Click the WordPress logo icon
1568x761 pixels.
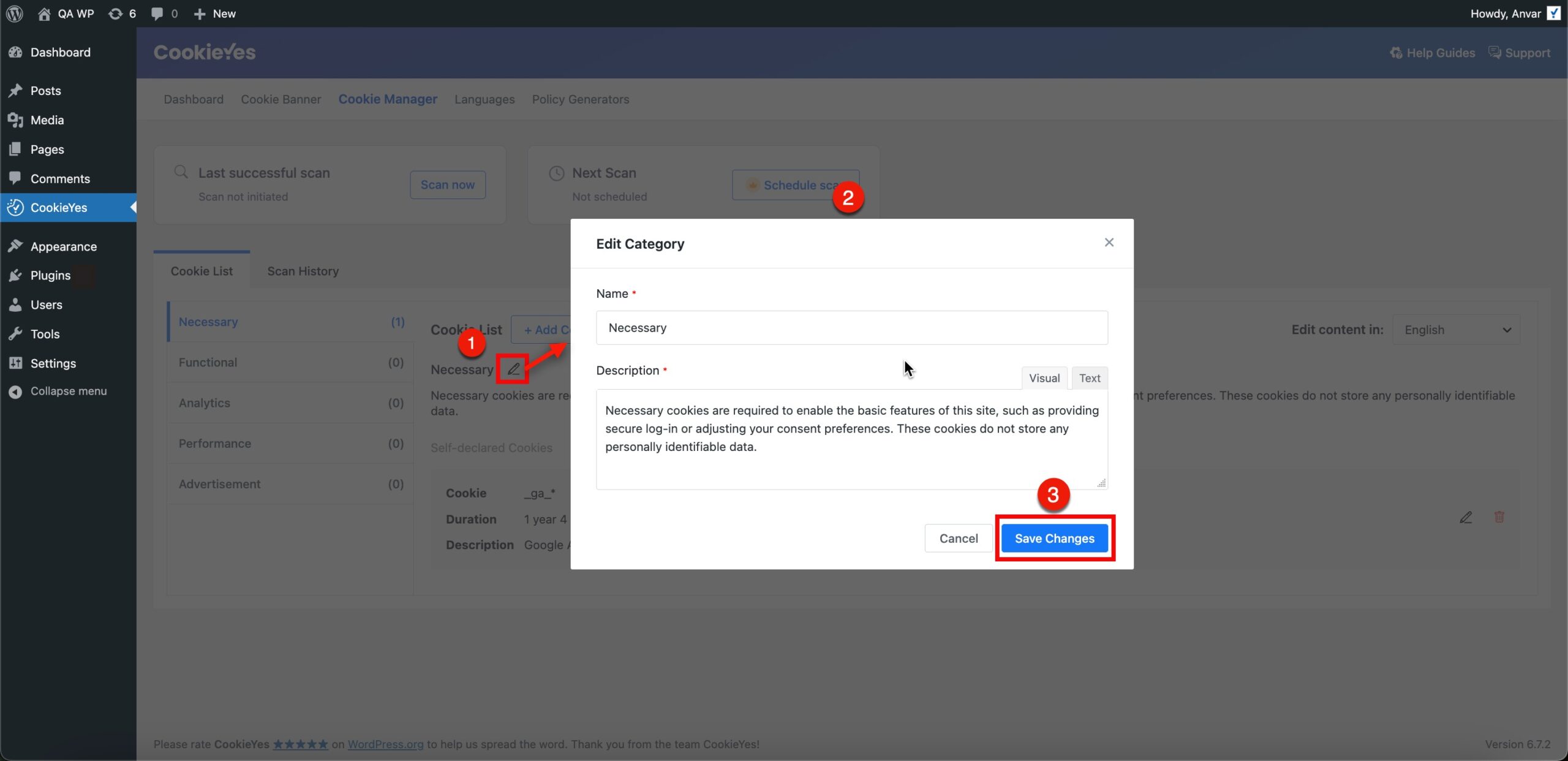tap(15, 13)
